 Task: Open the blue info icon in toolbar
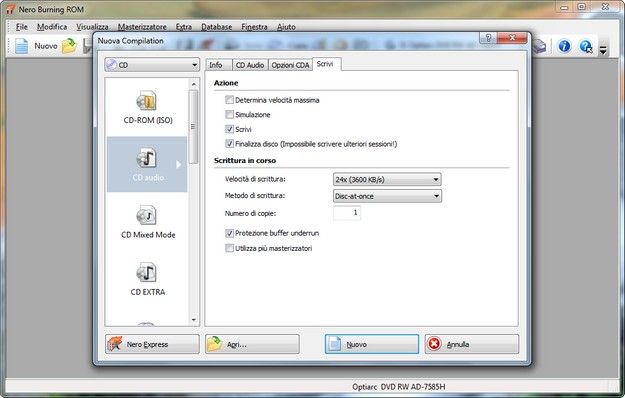(x=564, y=46)
